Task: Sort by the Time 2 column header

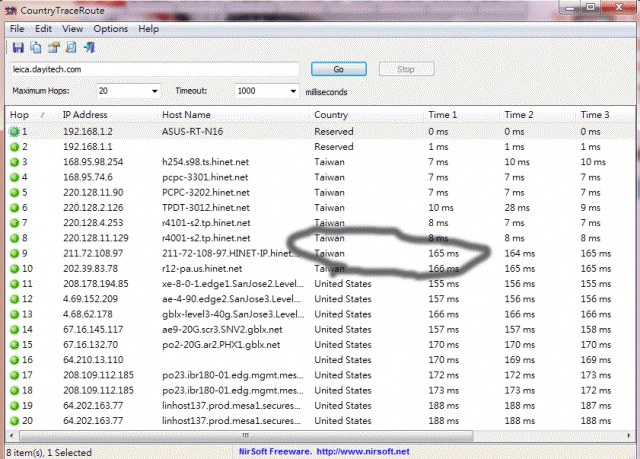Action: (538, 115)
